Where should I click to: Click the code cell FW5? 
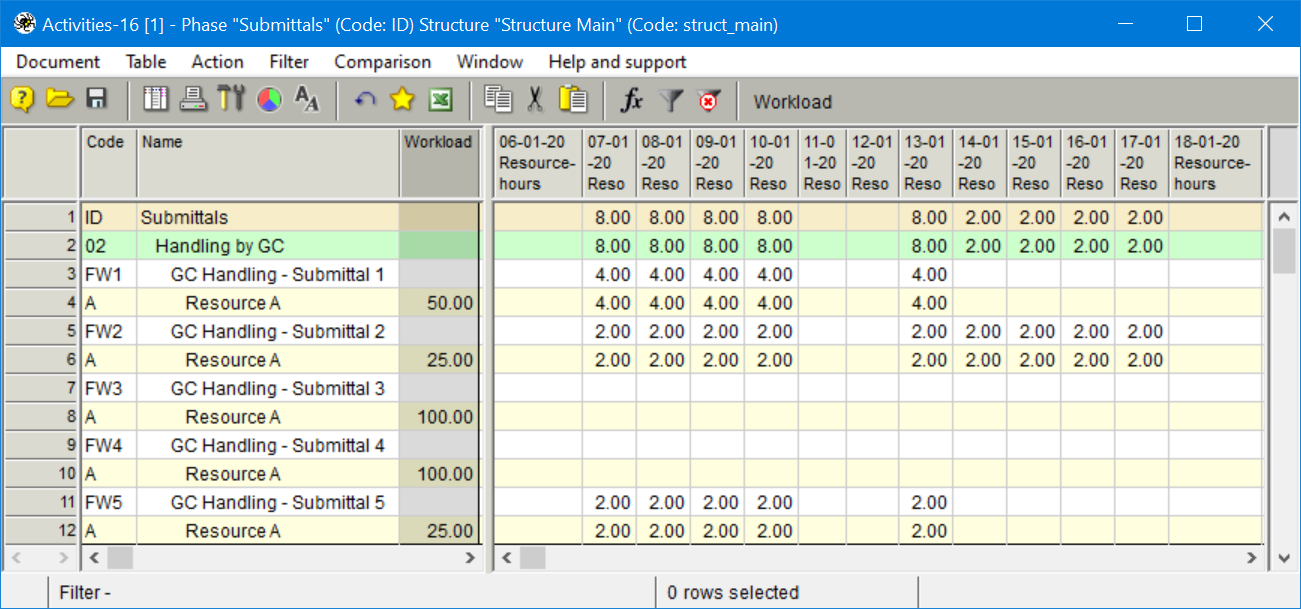tap(108, 502)
